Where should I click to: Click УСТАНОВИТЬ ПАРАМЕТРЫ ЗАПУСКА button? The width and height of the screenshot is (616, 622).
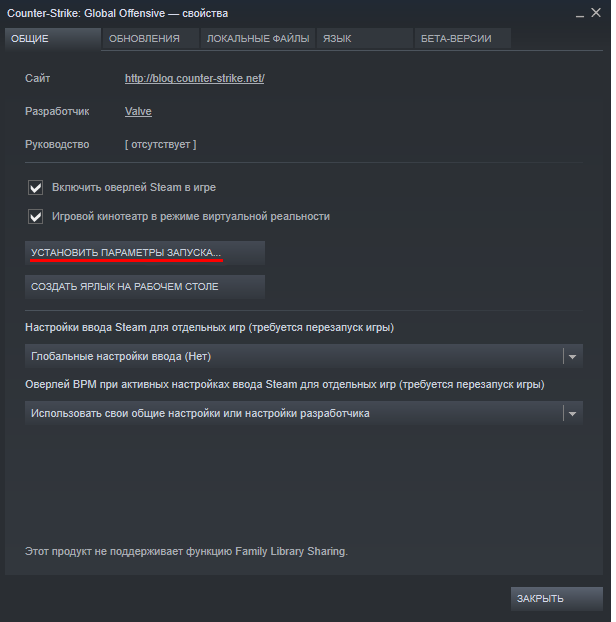[x=144, y=253]
